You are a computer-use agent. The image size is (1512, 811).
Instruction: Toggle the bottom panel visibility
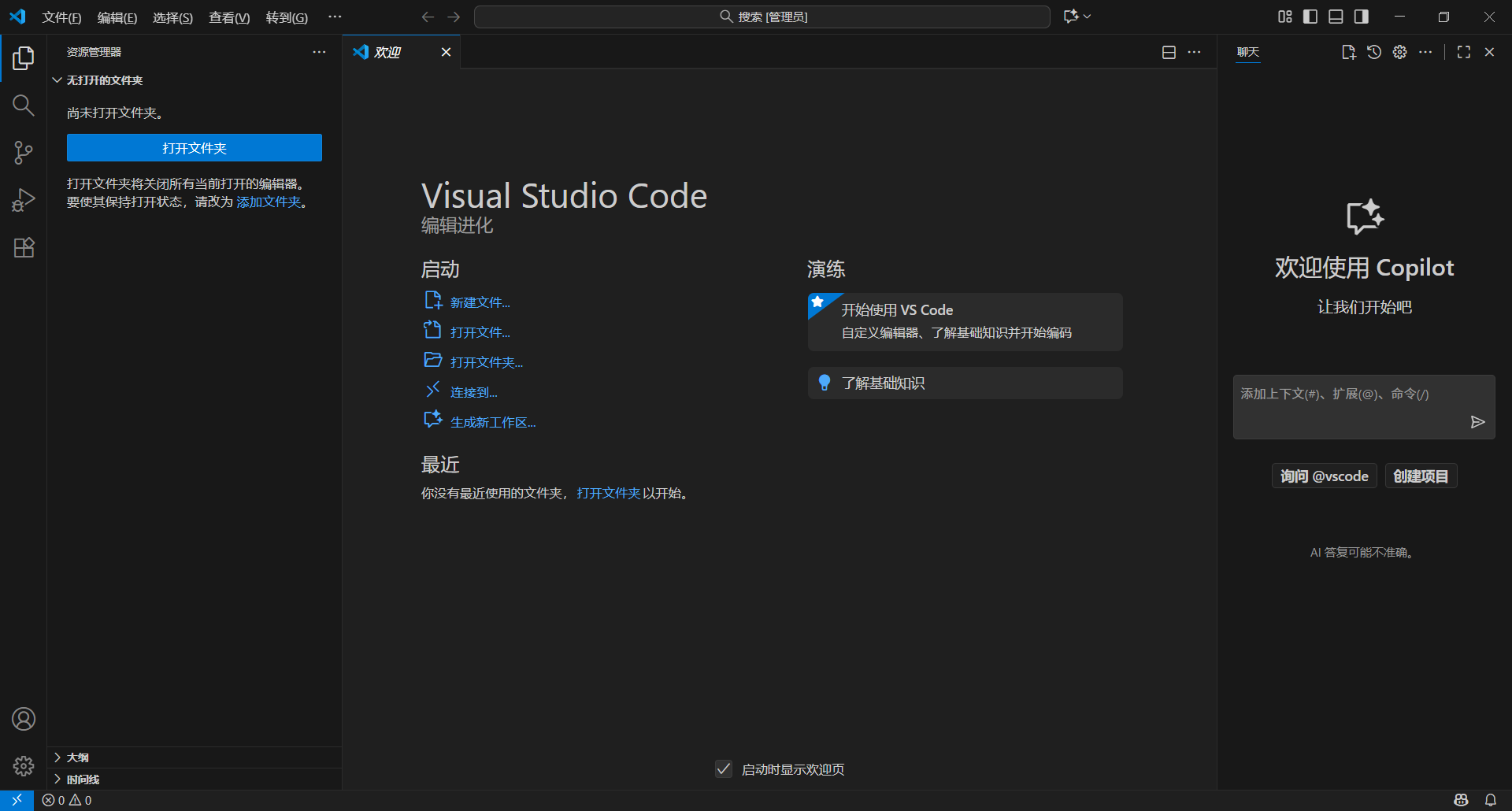1336,17
